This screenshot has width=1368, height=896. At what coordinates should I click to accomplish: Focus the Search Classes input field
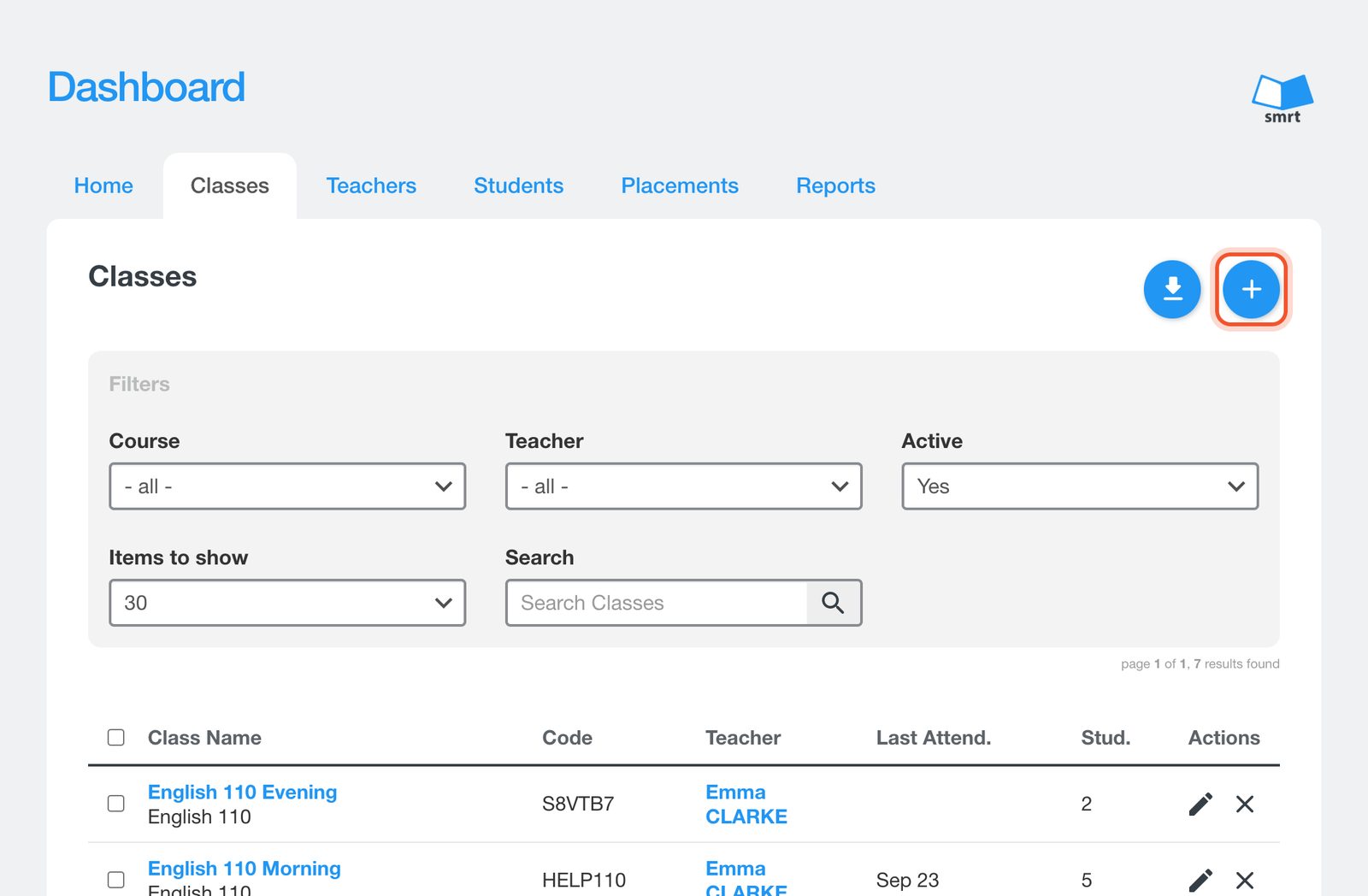pyautogui.click(x=657, y=603)
